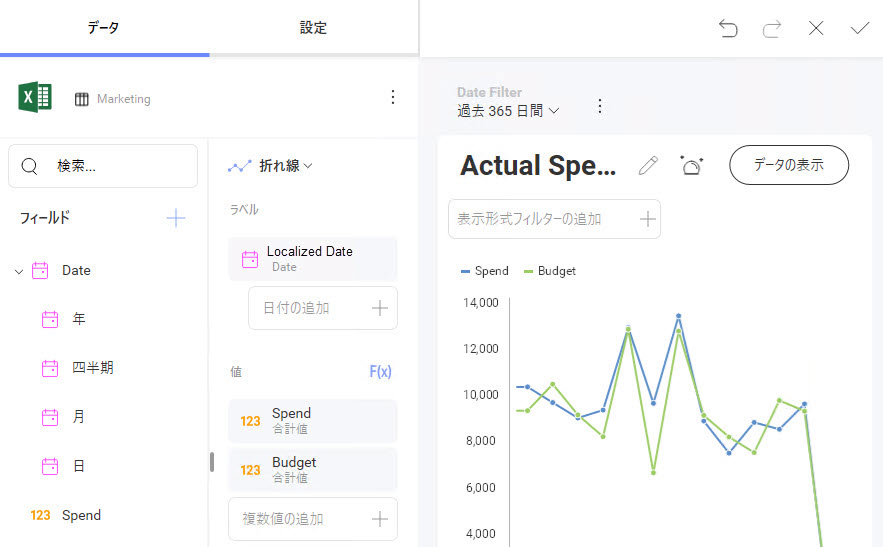
Task: Switch to the データ tab
Action: click(x=104, y=28)
